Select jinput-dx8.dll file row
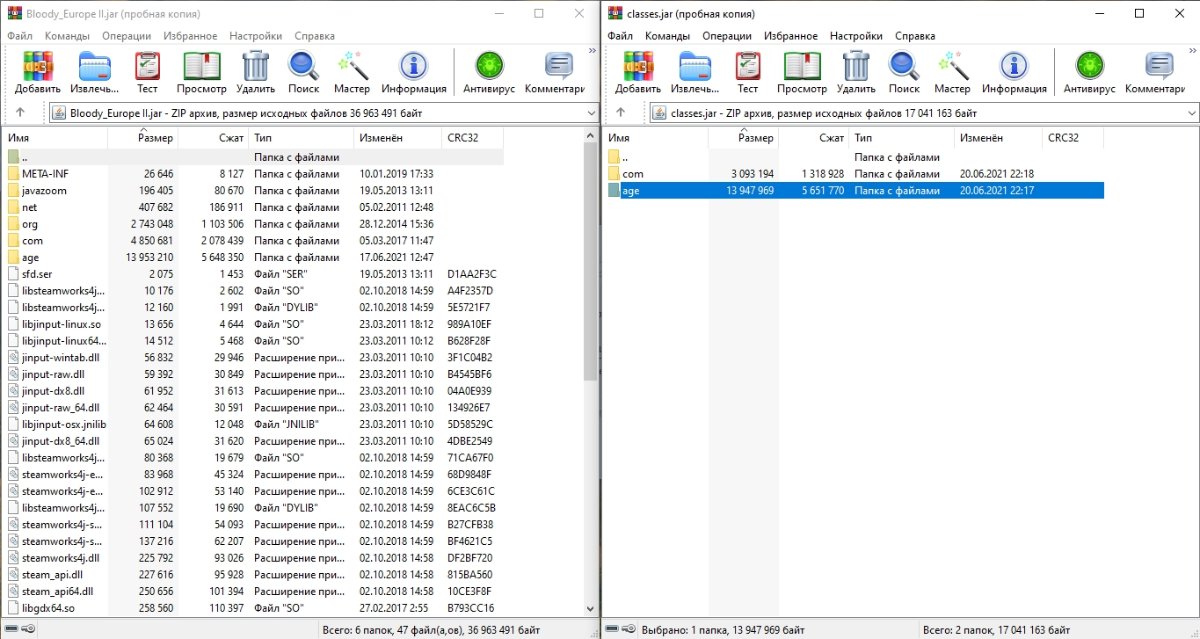Screen dimensions: 1200x639 (254, 391)
